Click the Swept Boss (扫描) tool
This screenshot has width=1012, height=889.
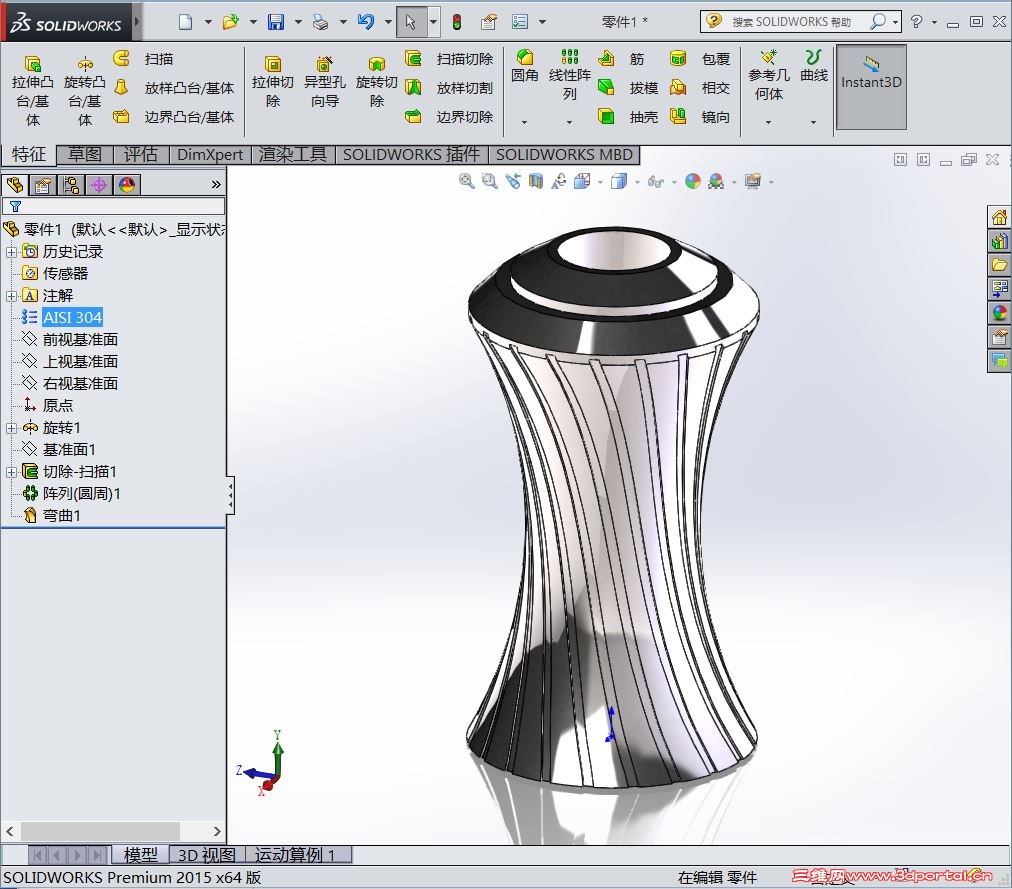pos(143,59)
